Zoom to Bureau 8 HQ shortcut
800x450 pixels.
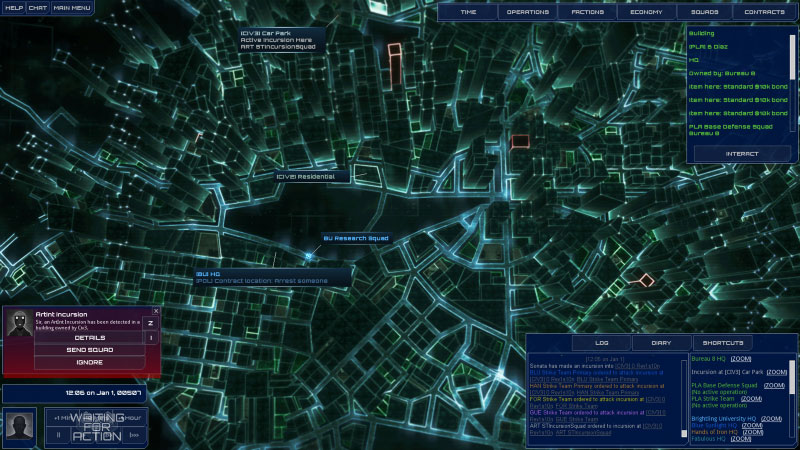741,358
